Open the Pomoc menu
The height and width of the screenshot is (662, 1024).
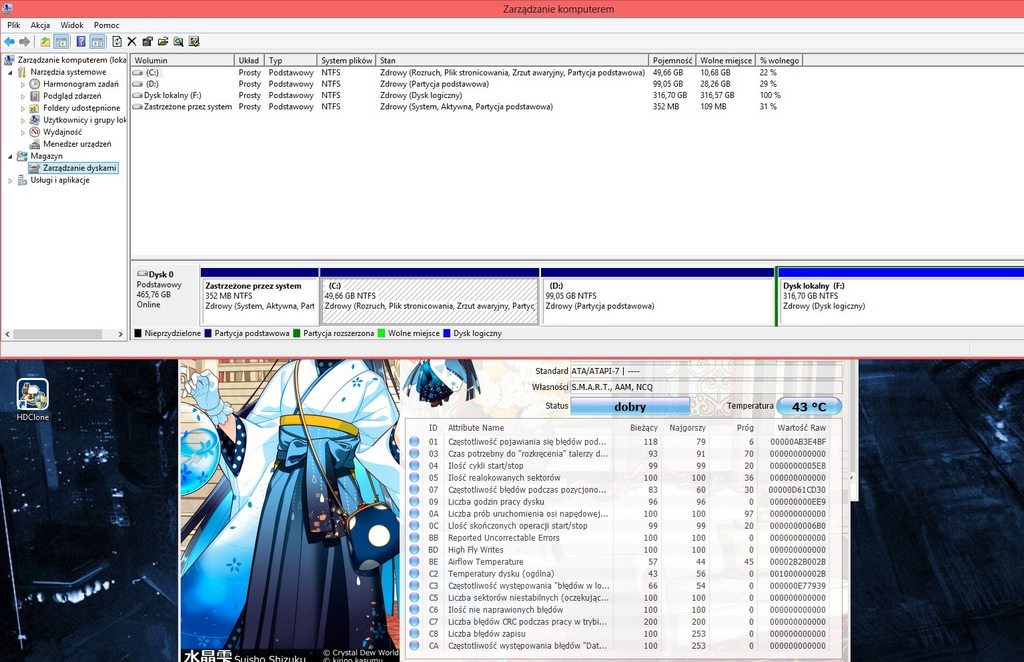pyautogui.click(x=106, y=25)
